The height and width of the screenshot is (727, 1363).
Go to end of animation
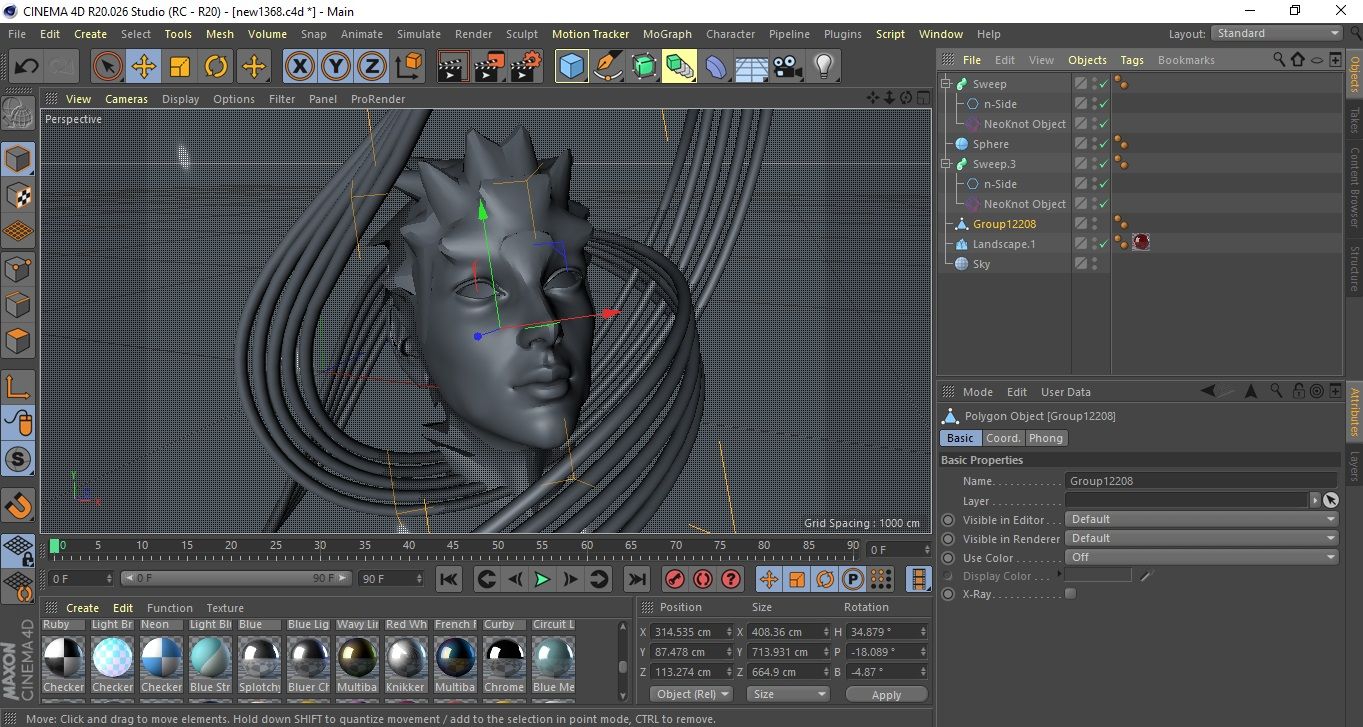pyautogui.click(x=636, y=579)
